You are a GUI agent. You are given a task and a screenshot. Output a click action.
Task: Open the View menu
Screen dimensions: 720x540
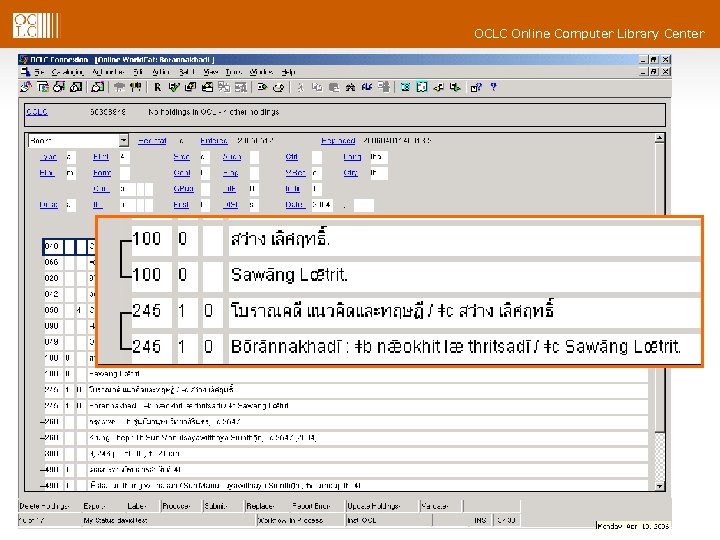click(x=211, y=72)
